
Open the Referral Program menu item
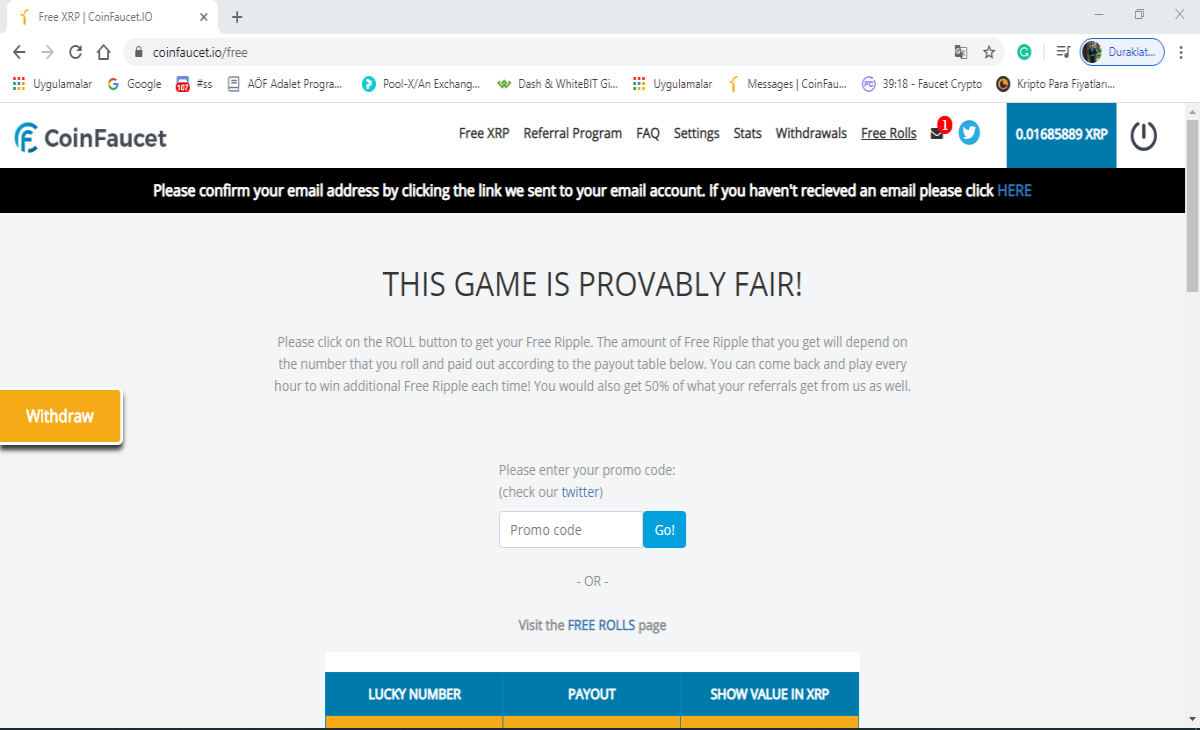pos(573,133)
